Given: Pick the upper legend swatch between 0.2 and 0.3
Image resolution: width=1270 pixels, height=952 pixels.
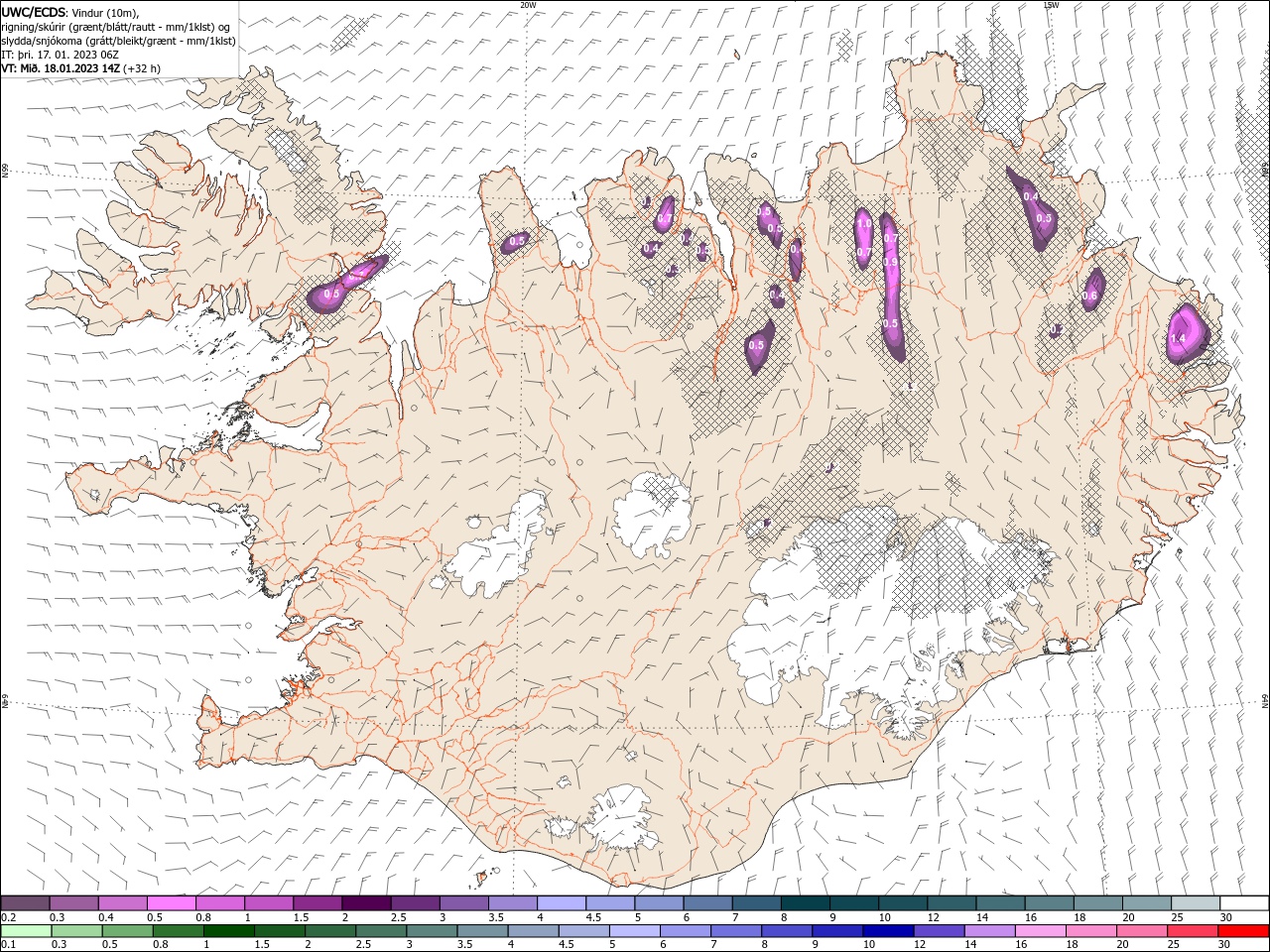Looking at the screenshot, I should pyautogui.click(x=25, y=903).
